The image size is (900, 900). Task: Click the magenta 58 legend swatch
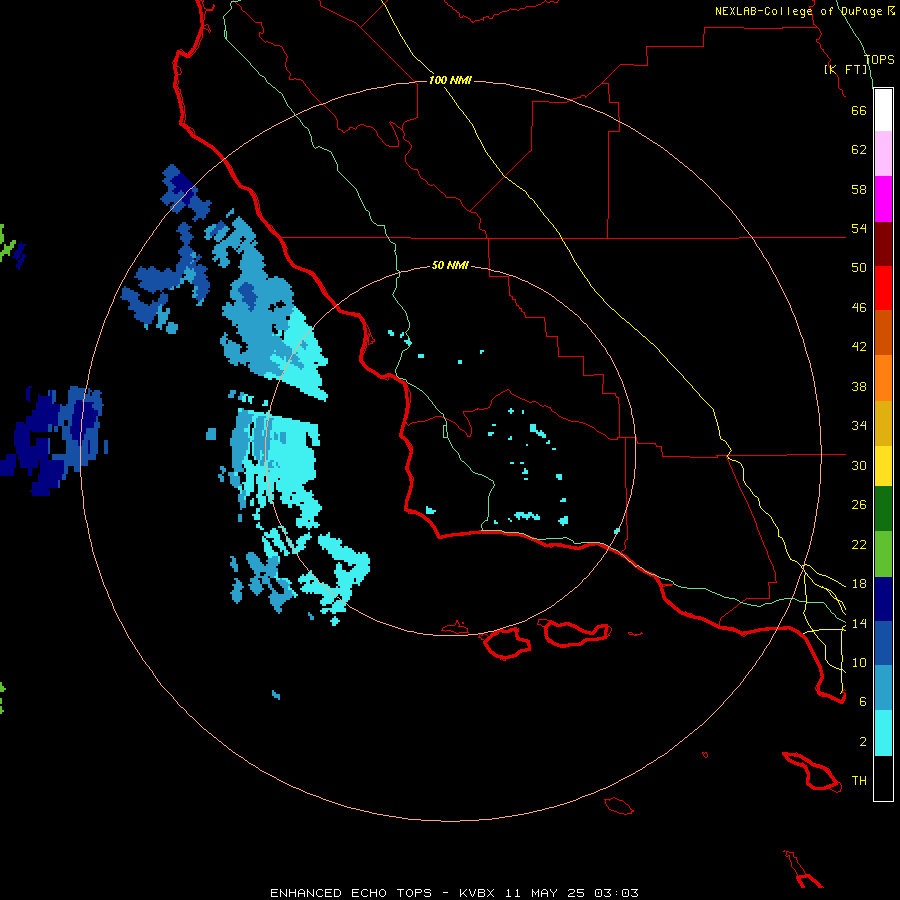883,199
